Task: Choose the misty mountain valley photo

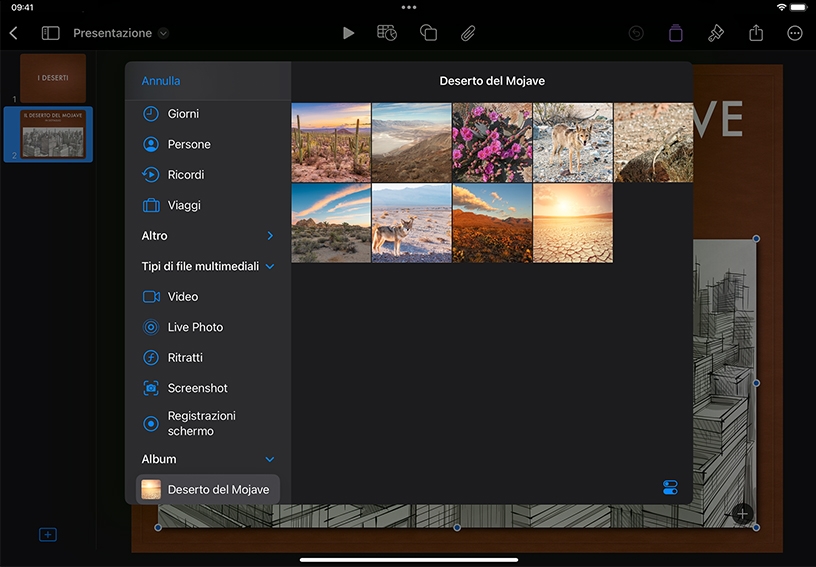Action: click(412, 142)
